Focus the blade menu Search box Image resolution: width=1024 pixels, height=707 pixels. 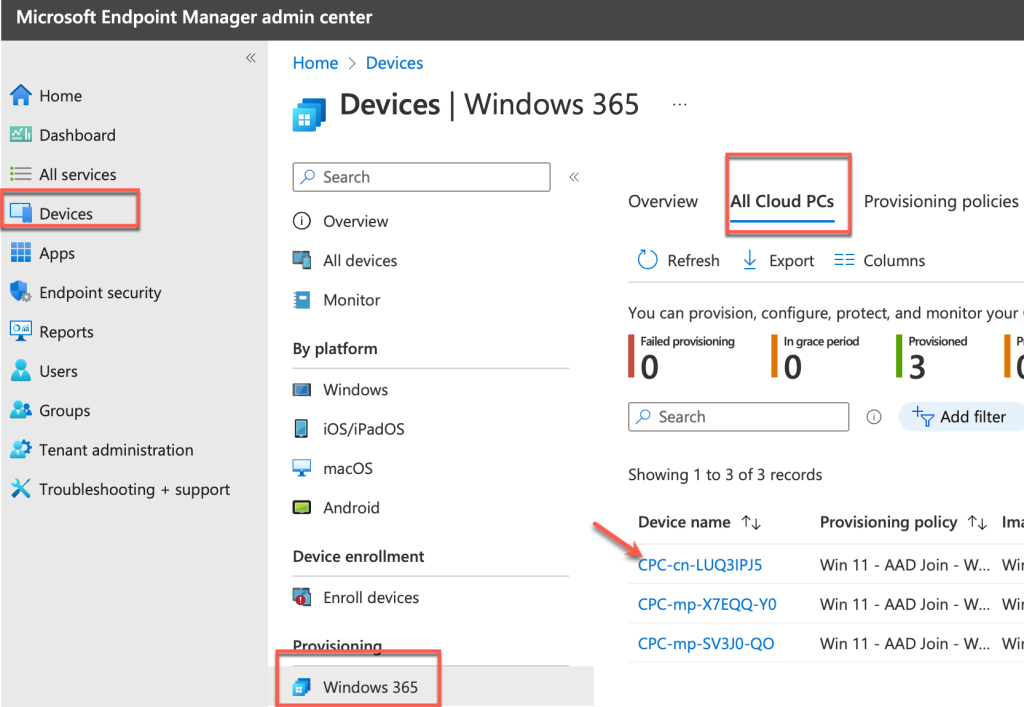(x=421, y=177)
